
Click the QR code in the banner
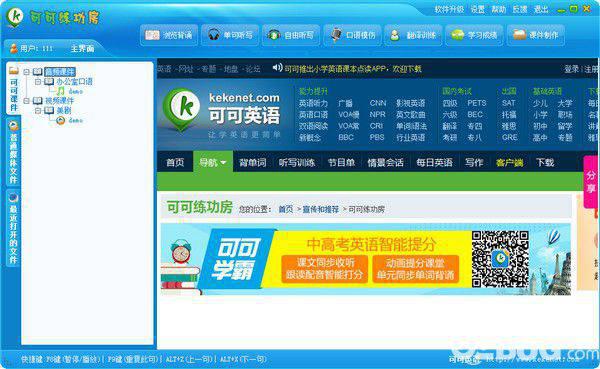pos(500,259)
